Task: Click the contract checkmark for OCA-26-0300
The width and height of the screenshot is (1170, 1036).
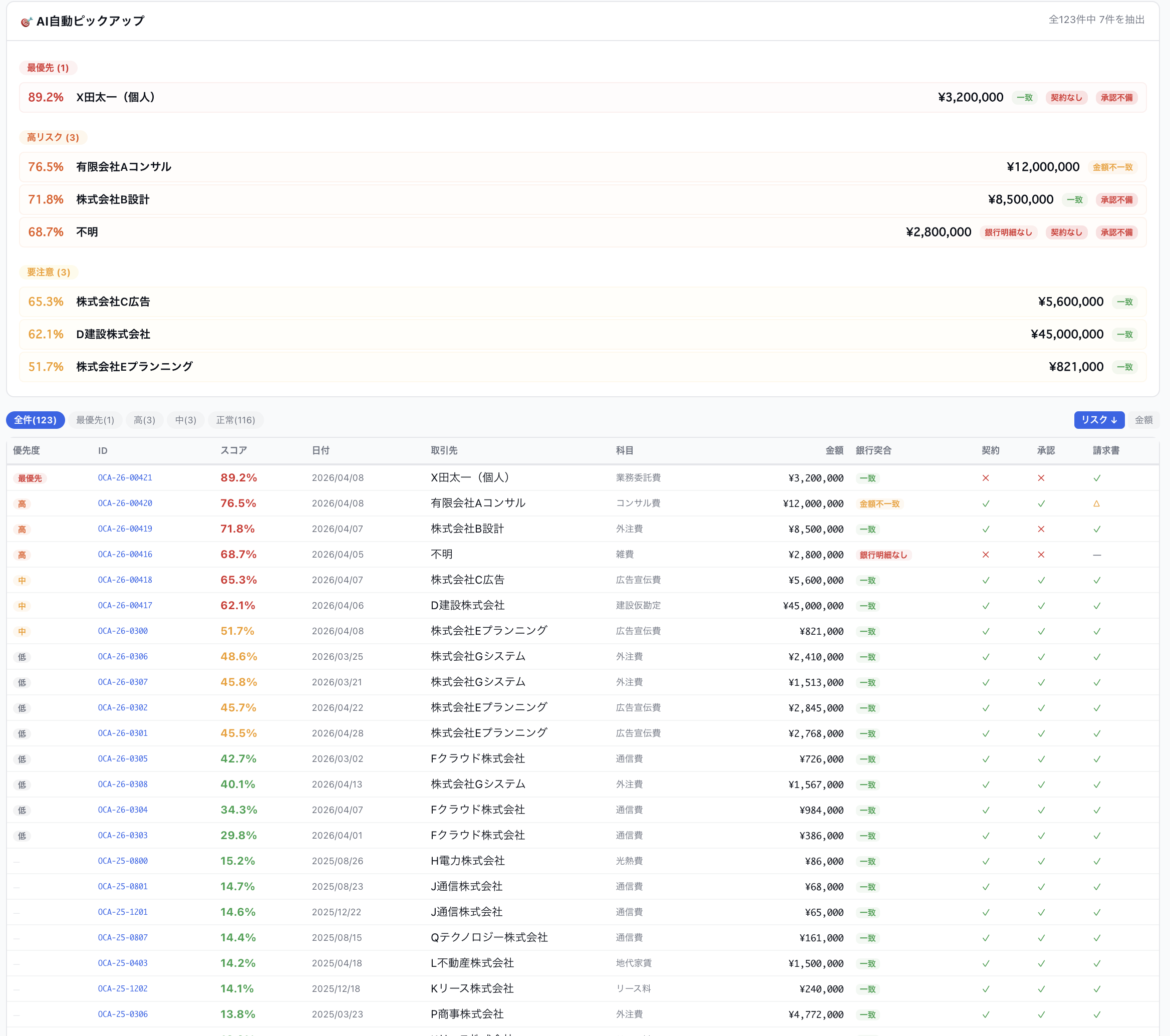Action: pos(986,631)
